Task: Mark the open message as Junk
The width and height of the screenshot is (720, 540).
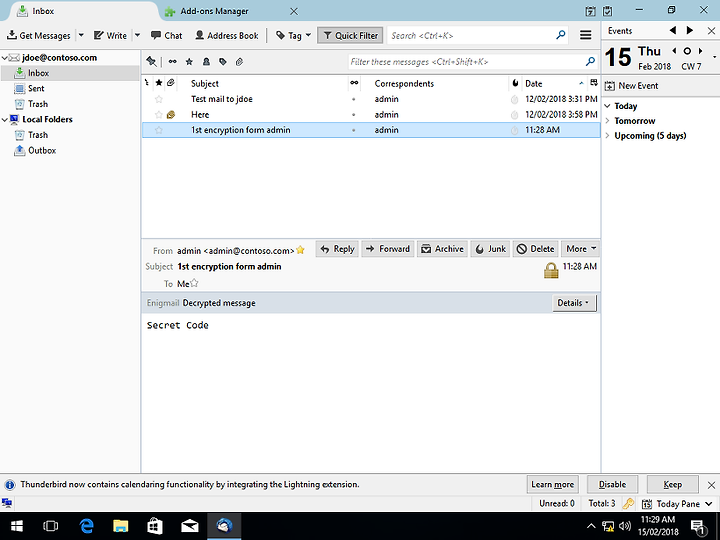Action: tap(490, 249)
